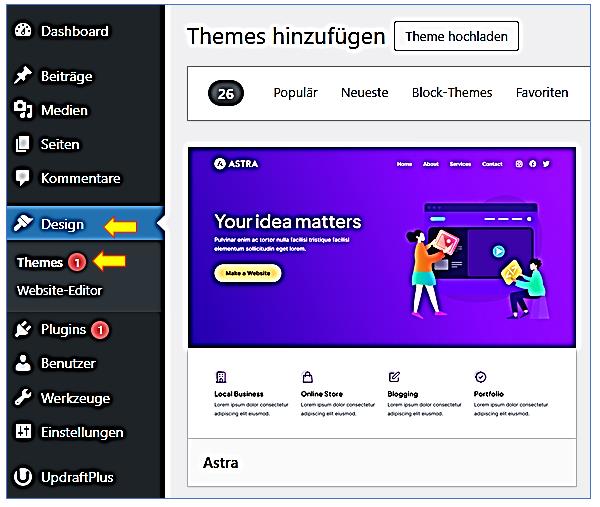
Task: Open the Favoriten filter tab
Action: click(542, 92)
